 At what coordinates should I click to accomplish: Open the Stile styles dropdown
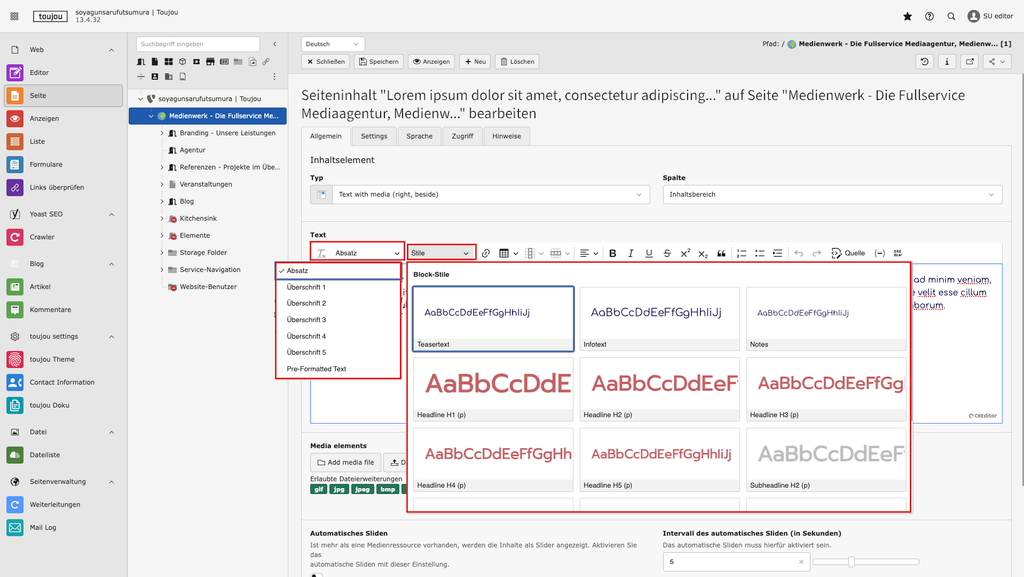440,253
